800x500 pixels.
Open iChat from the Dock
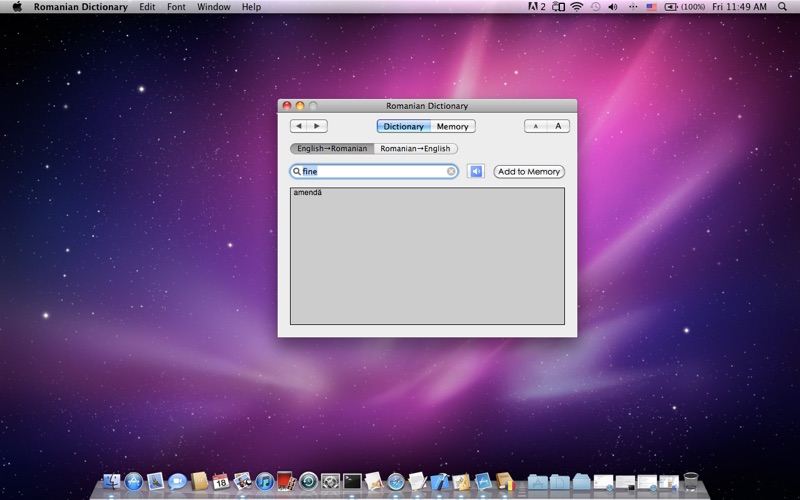177,481
